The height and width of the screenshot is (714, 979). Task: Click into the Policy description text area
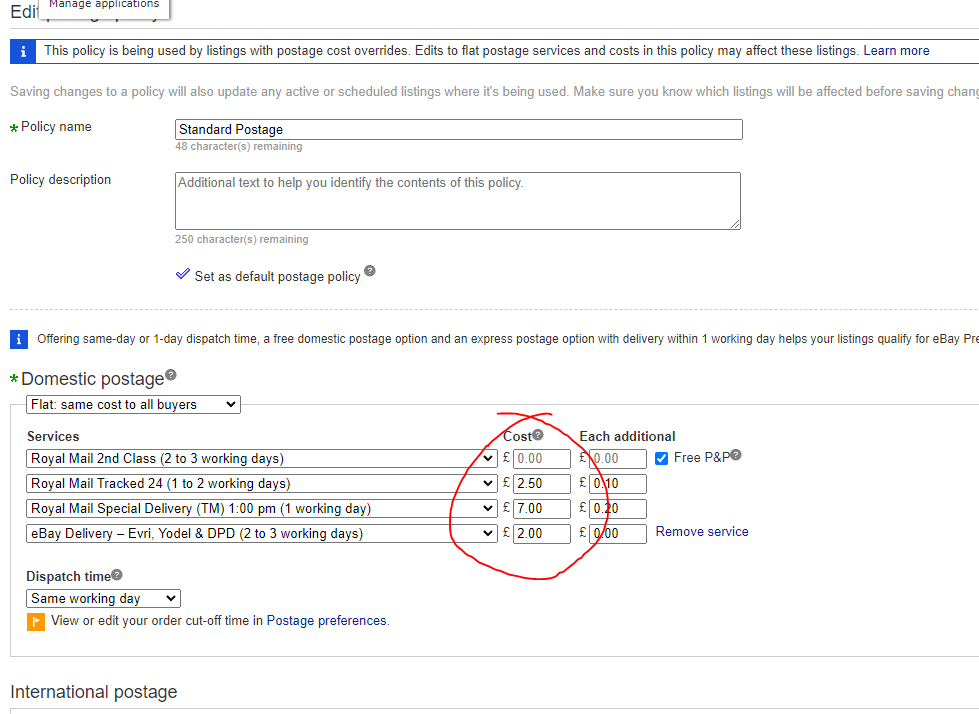click(458, 201)
